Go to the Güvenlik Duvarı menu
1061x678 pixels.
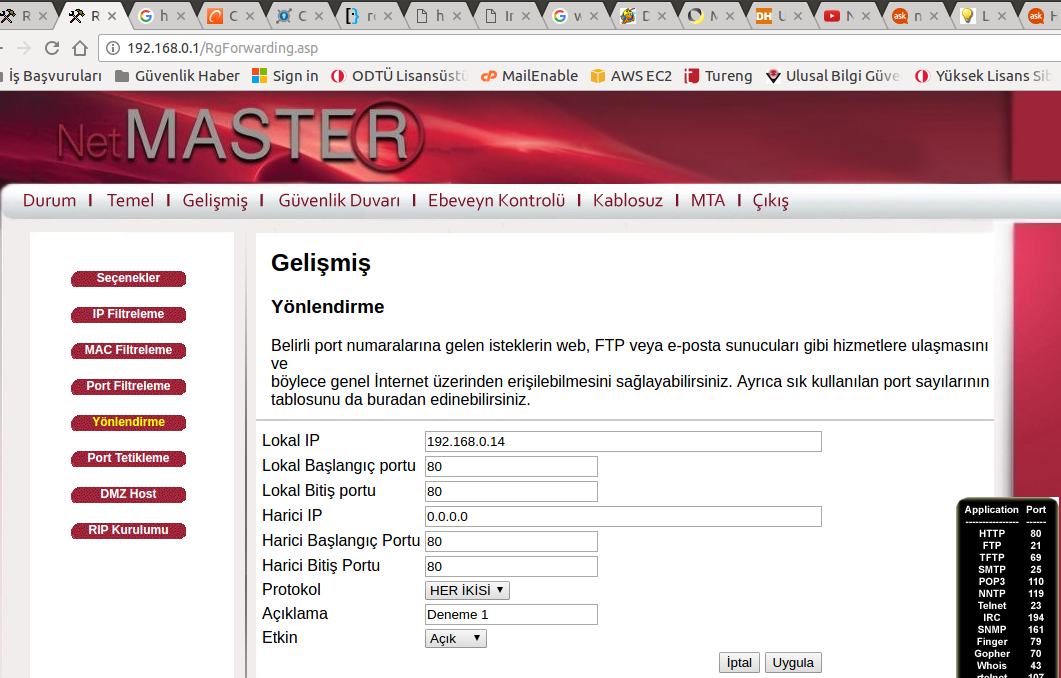pos(339,200)
